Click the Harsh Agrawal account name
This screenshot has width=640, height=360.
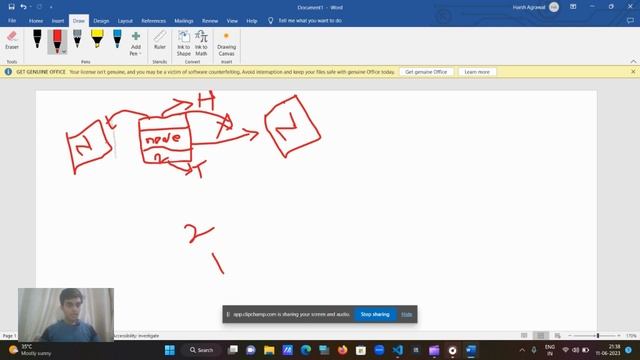pos(529,7)
